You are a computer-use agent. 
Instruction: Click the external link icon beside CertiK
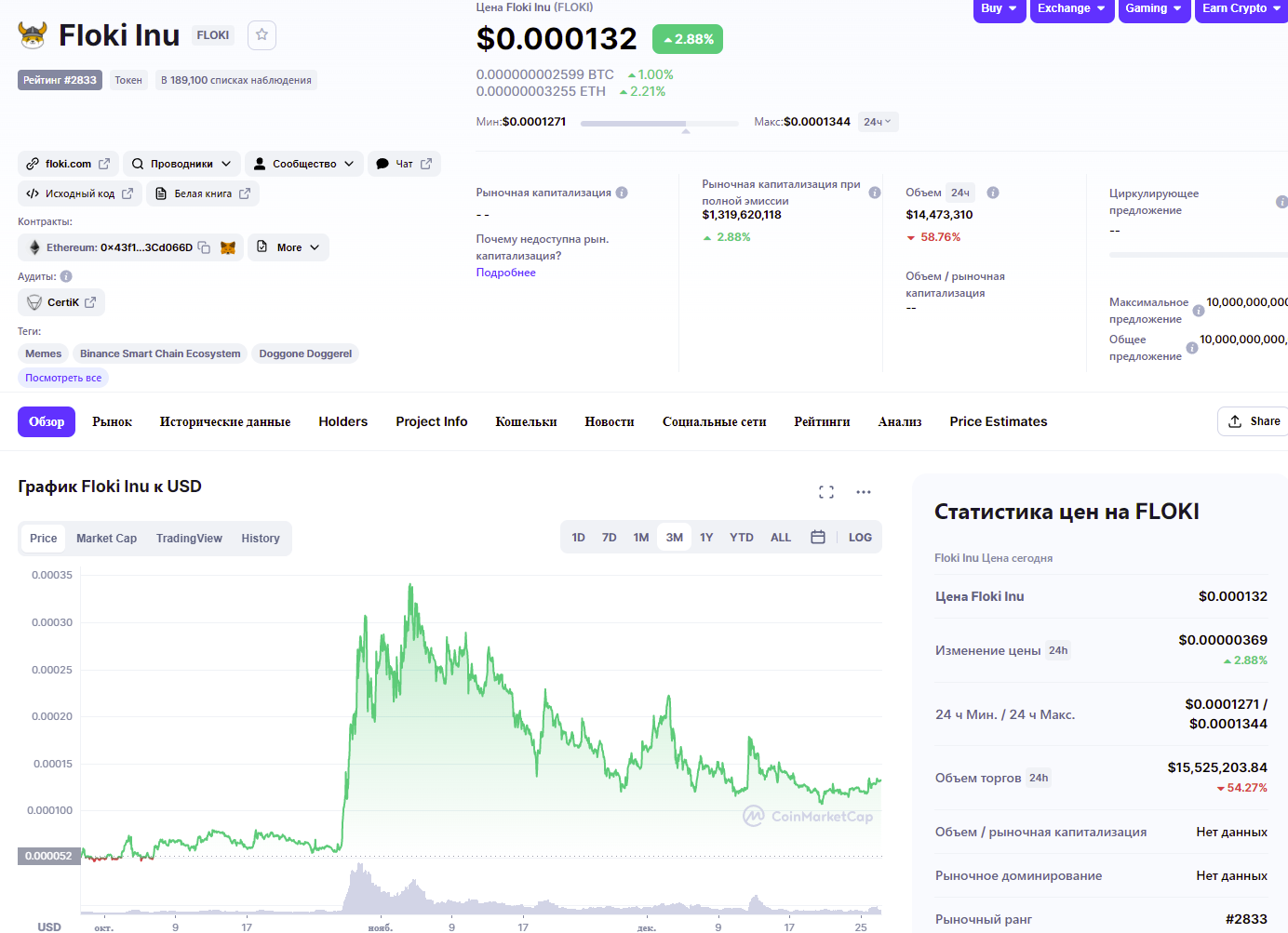coord(90,302)
